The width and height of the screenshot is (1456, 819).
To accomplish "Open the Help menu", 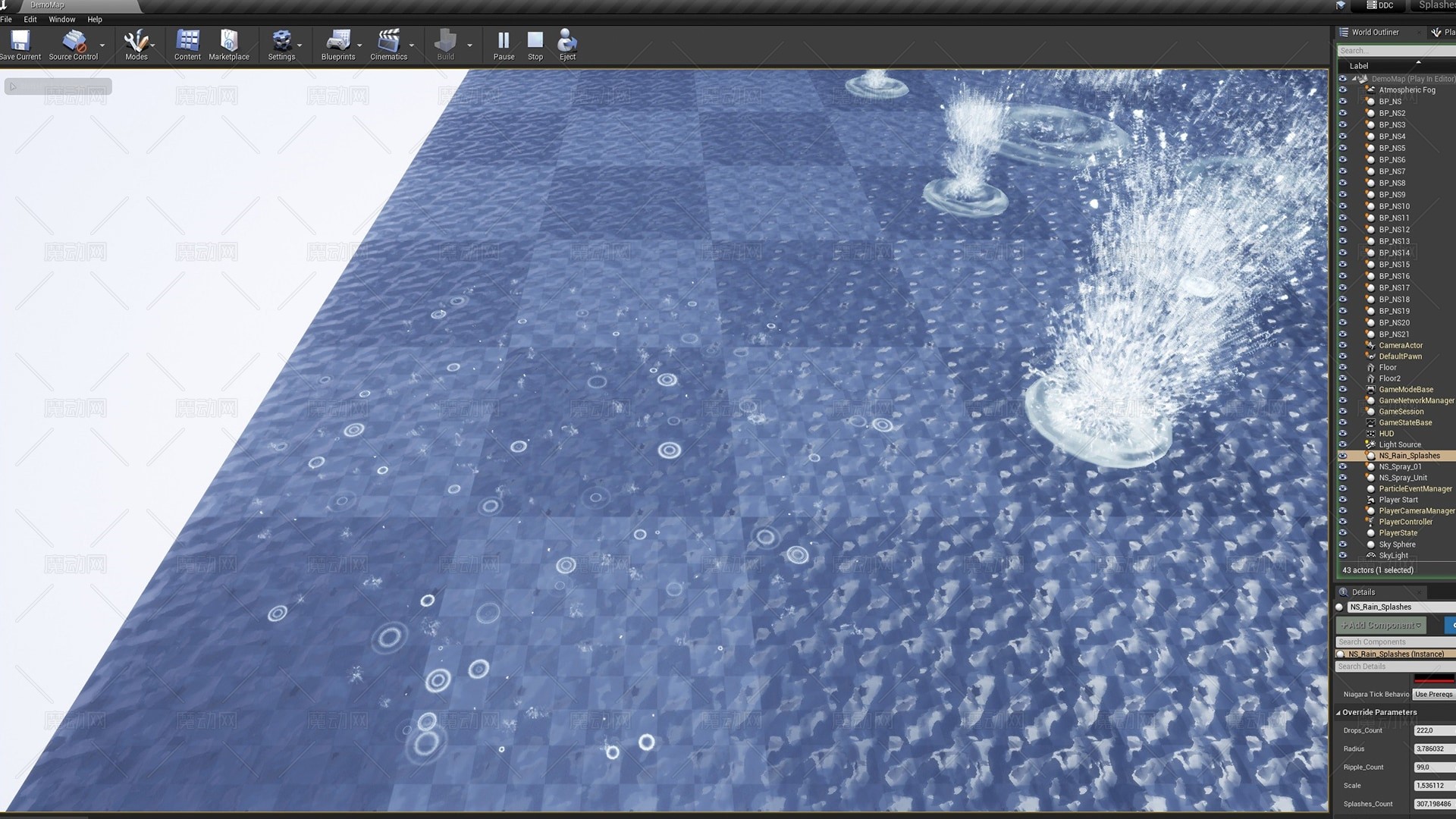I will 94,19.
